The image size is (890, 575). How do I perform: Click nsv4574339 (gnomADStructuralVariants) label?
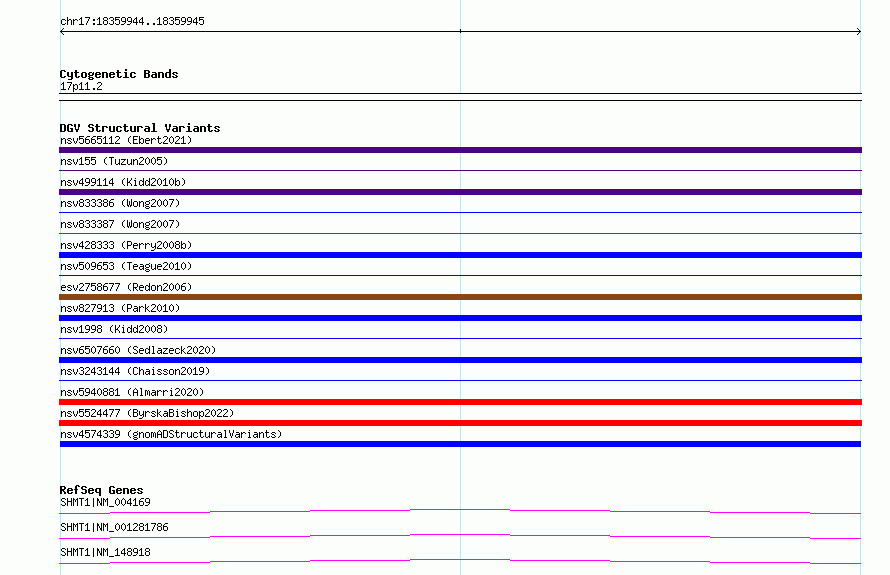[171, 434]
